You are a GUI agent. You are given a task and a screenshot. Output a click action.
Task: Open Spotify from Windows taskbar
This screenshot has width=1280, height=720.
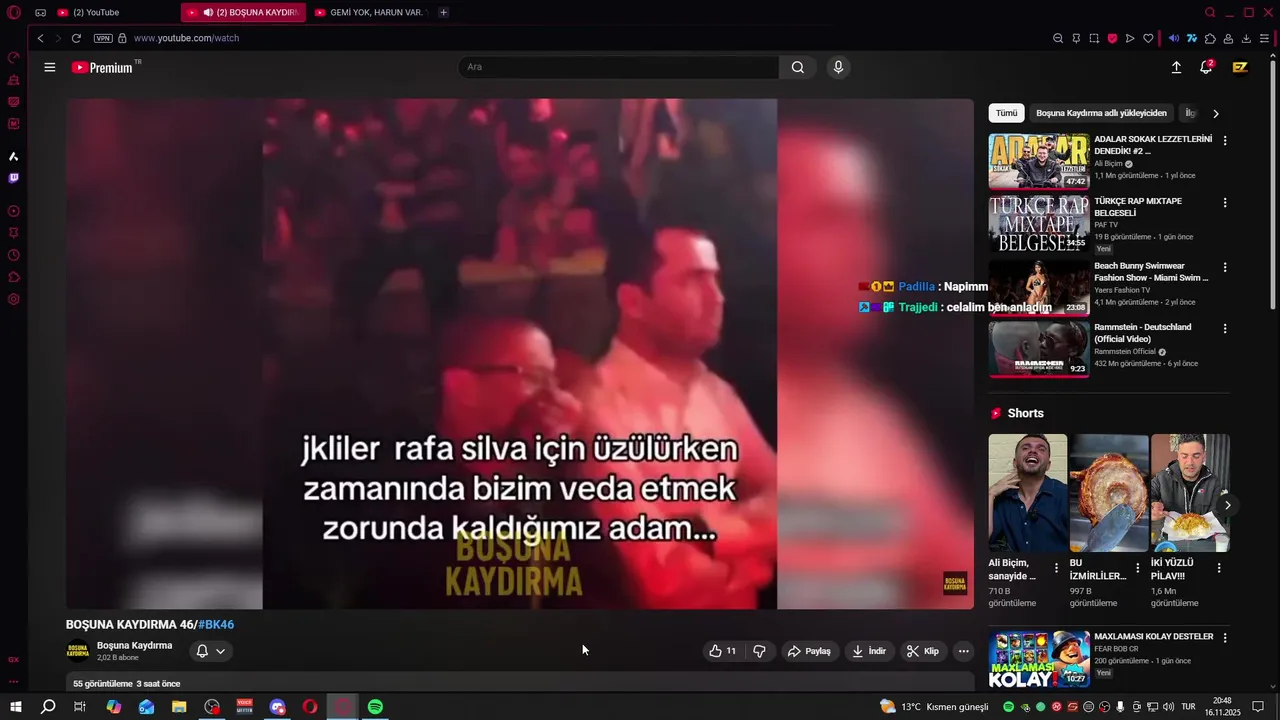pos(375,707)
